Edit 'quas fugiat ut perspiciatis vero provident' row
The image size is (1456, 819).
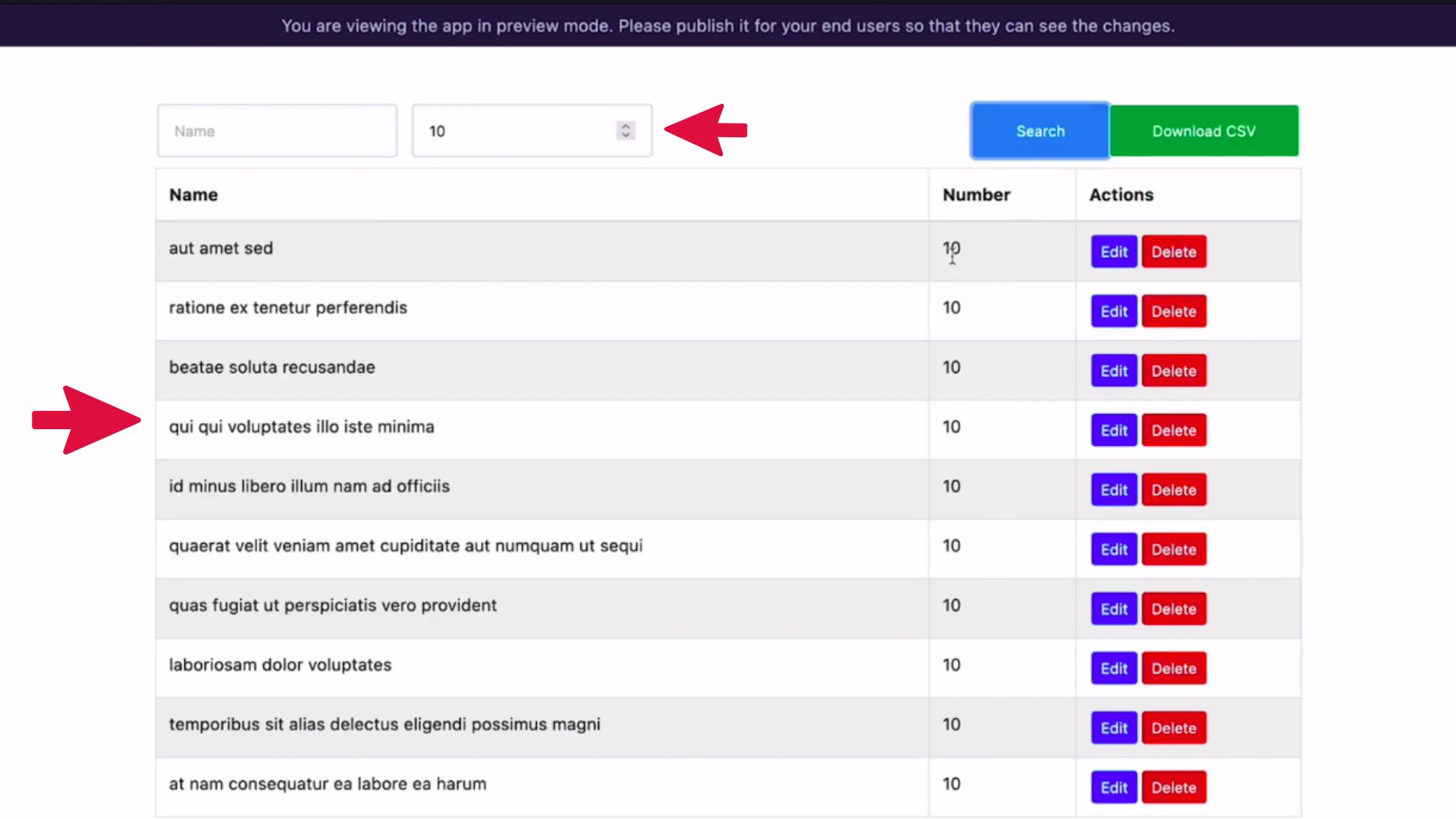(1114, 609)
